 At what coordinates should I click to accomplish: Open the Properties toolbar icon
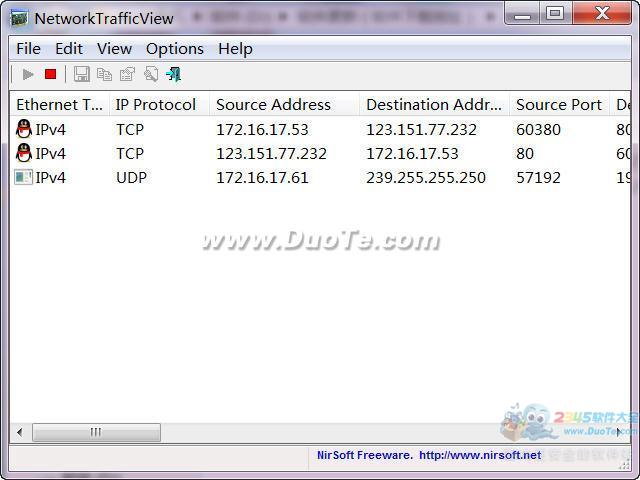click(127, 74)
